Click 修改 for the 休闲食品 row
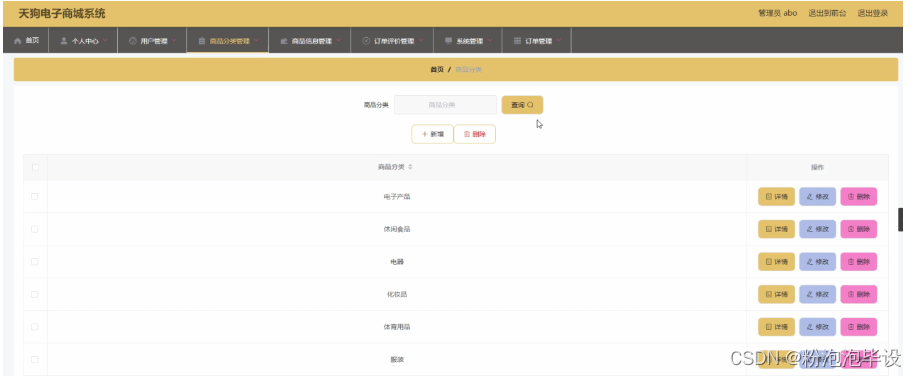The width and height of the screenshot is (917, 377). click(818, 229)
